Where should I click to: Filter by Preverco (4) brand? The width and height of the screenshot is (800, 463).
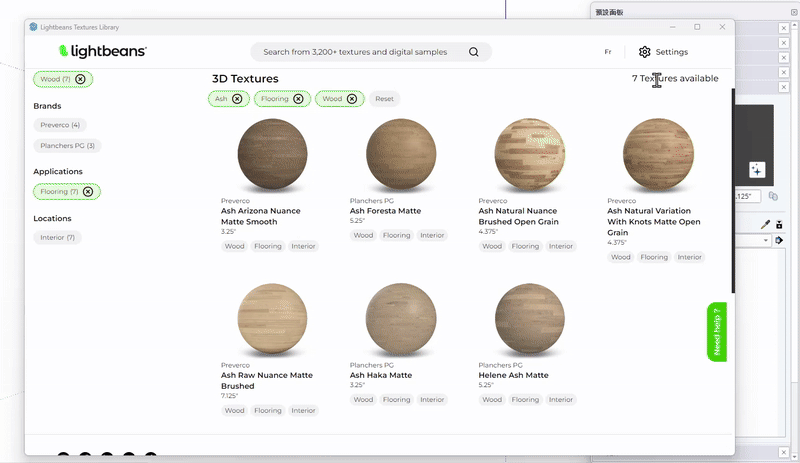pyautogui.click(x=60, y=125)
